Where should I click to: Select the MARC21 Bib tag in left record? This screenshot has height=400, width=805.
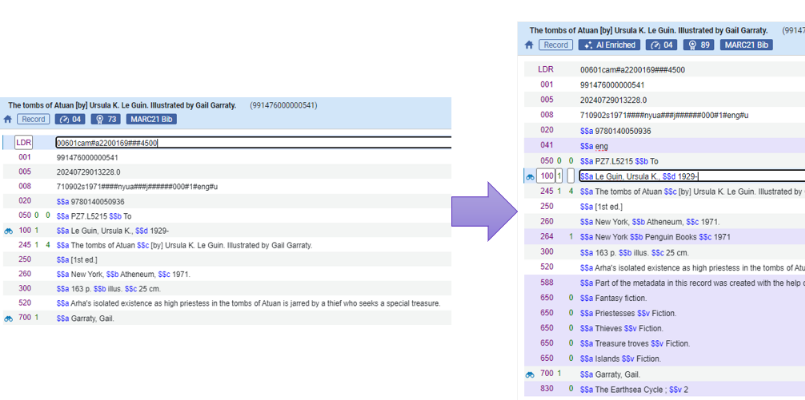151,119
